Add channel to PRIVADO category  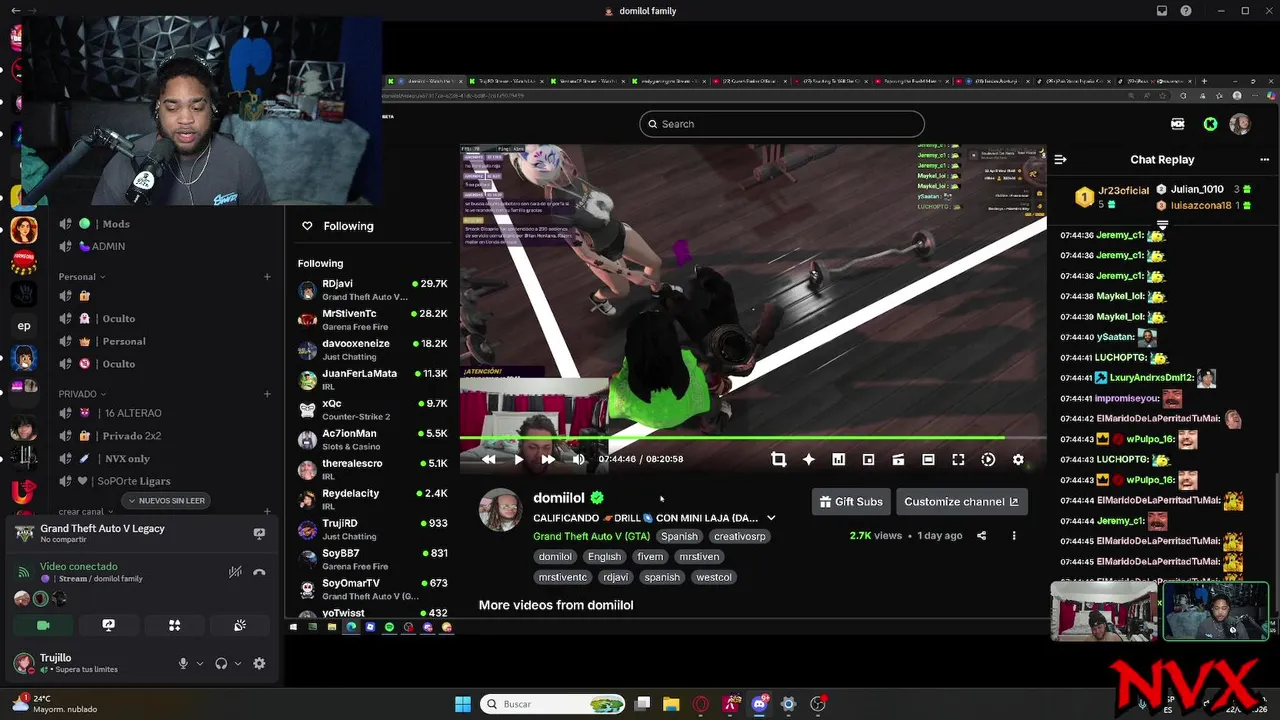coord(267,394)
